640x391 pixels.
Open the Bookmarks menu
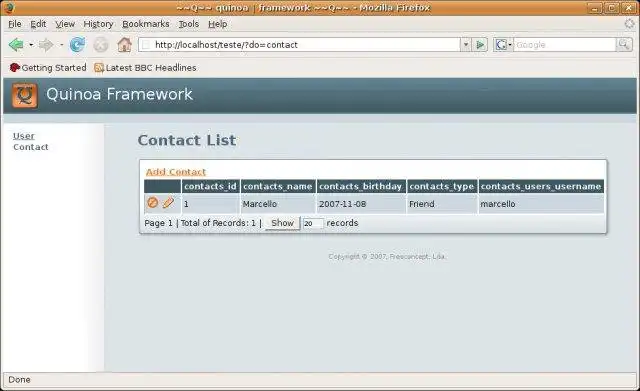[146, 24]
